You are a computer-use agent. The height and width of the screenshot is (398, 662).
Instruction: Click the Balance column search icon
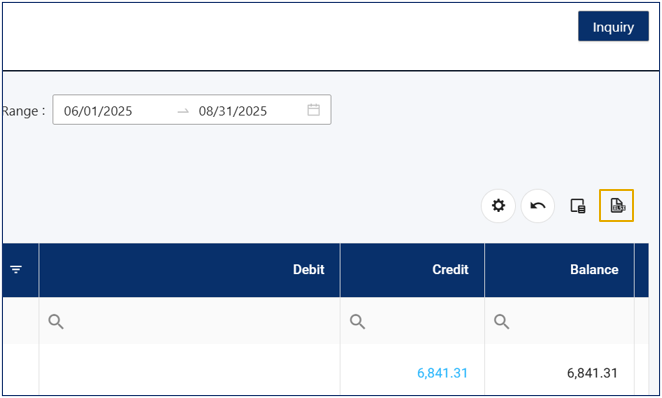click(502, 322)
